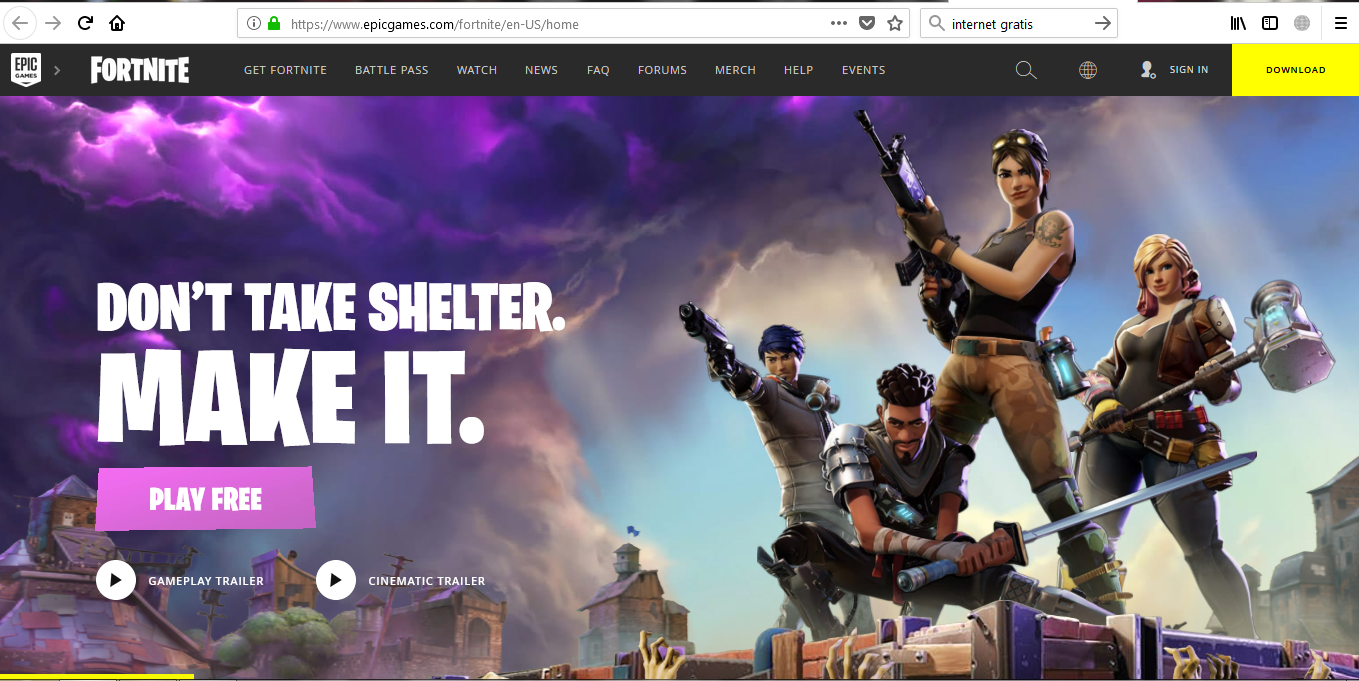Go to the Events page
The width and height of the screenshot is (1359, 681).
(x=863, y=70)
